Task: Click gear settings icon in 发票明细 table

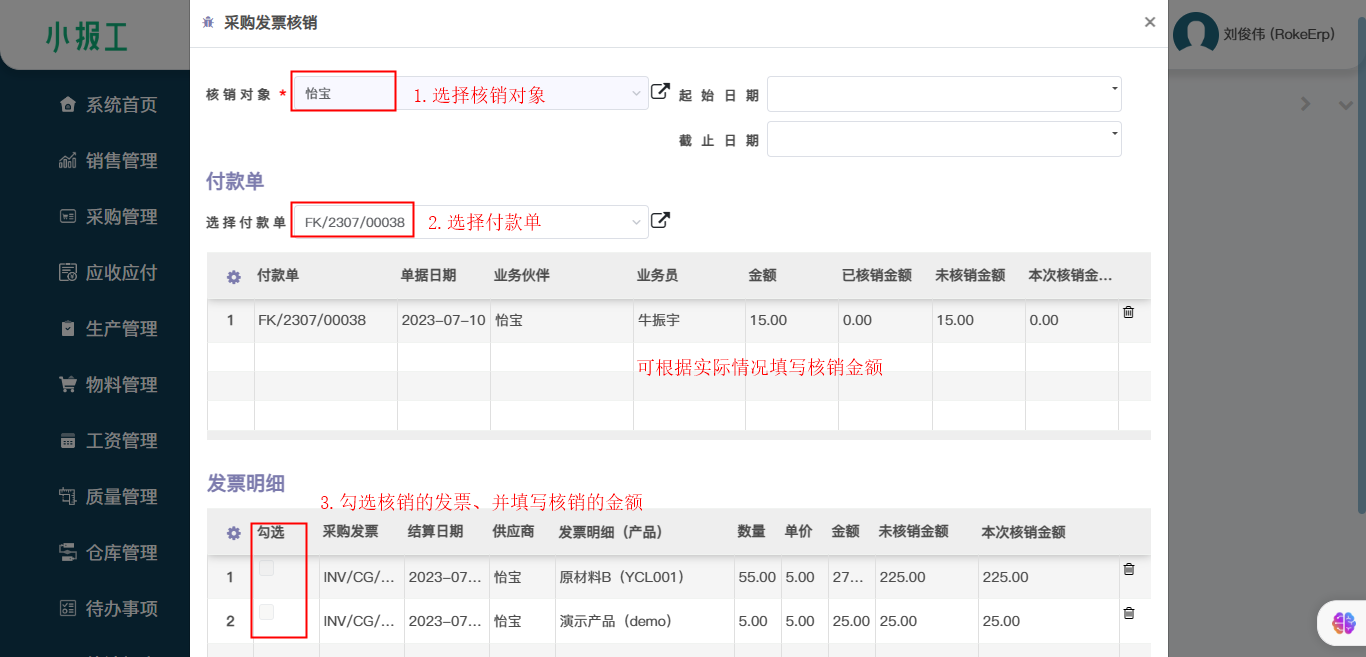Action: click(x=233, y=533)
